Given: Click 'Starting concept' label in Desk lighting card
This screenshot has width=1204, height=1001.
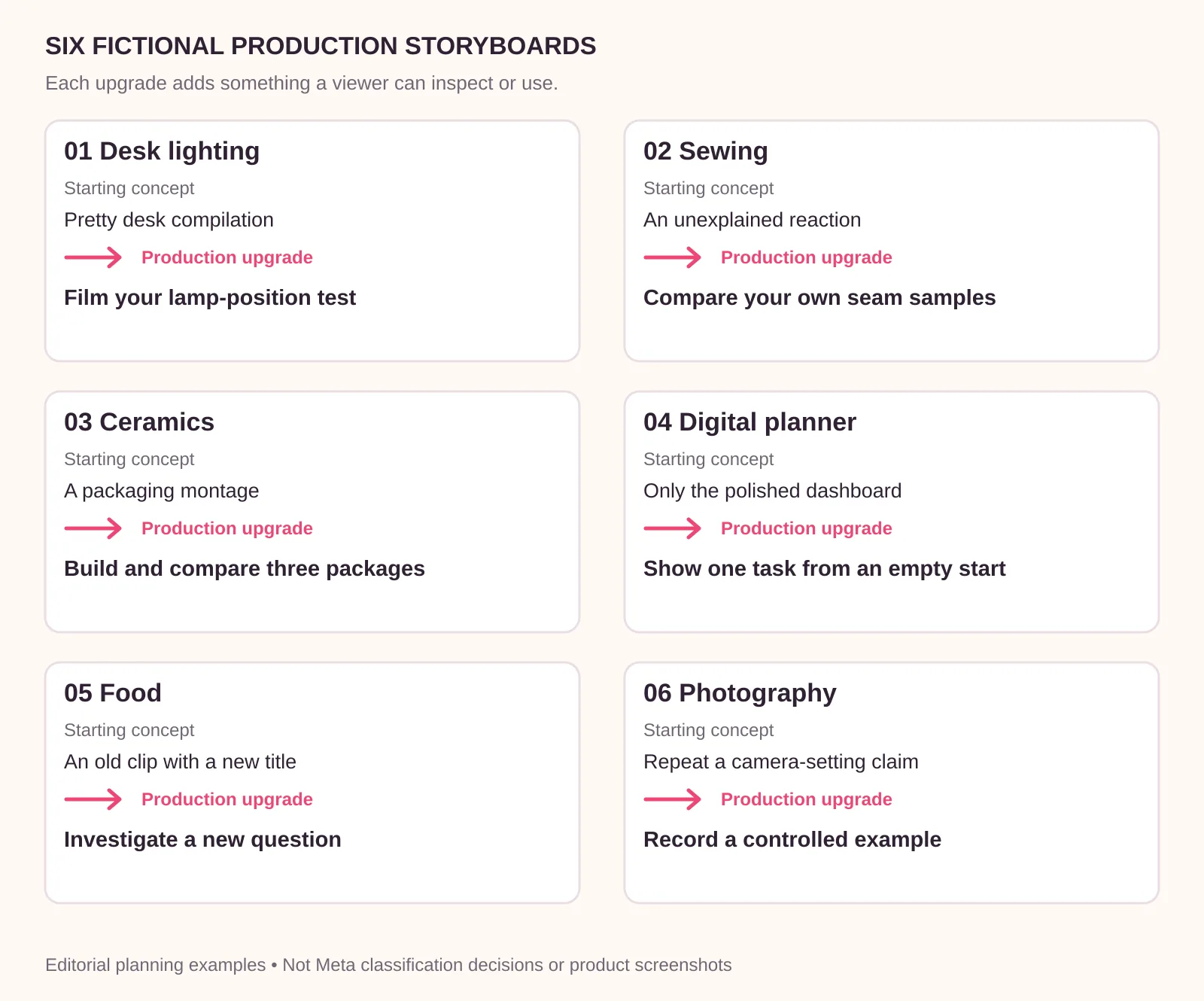Looking at the screenshot, I should pyautogui.click(x=129, y=188).
